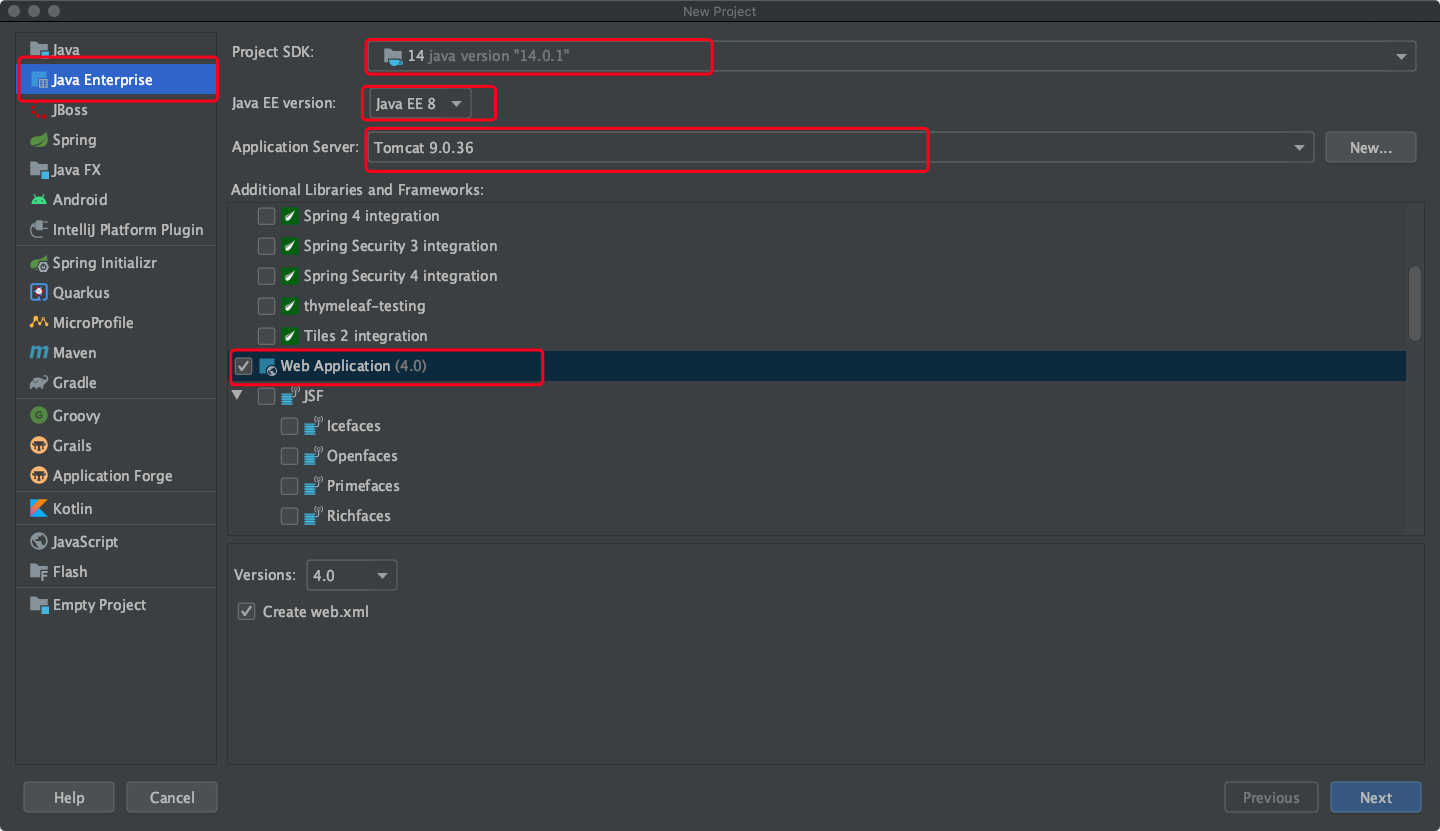This screenshot has height=831, width=1440.
Task: Click the Icefaces framework icon
Action: 313,427
